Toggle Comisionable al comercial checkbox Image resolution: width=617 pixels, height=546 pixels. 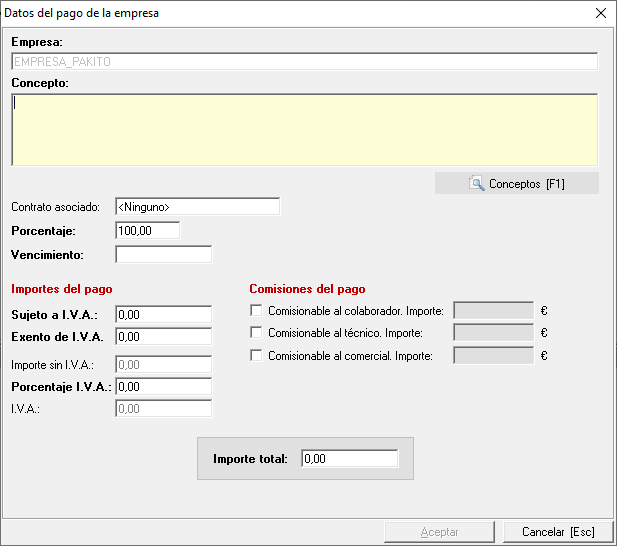point(256,356)
